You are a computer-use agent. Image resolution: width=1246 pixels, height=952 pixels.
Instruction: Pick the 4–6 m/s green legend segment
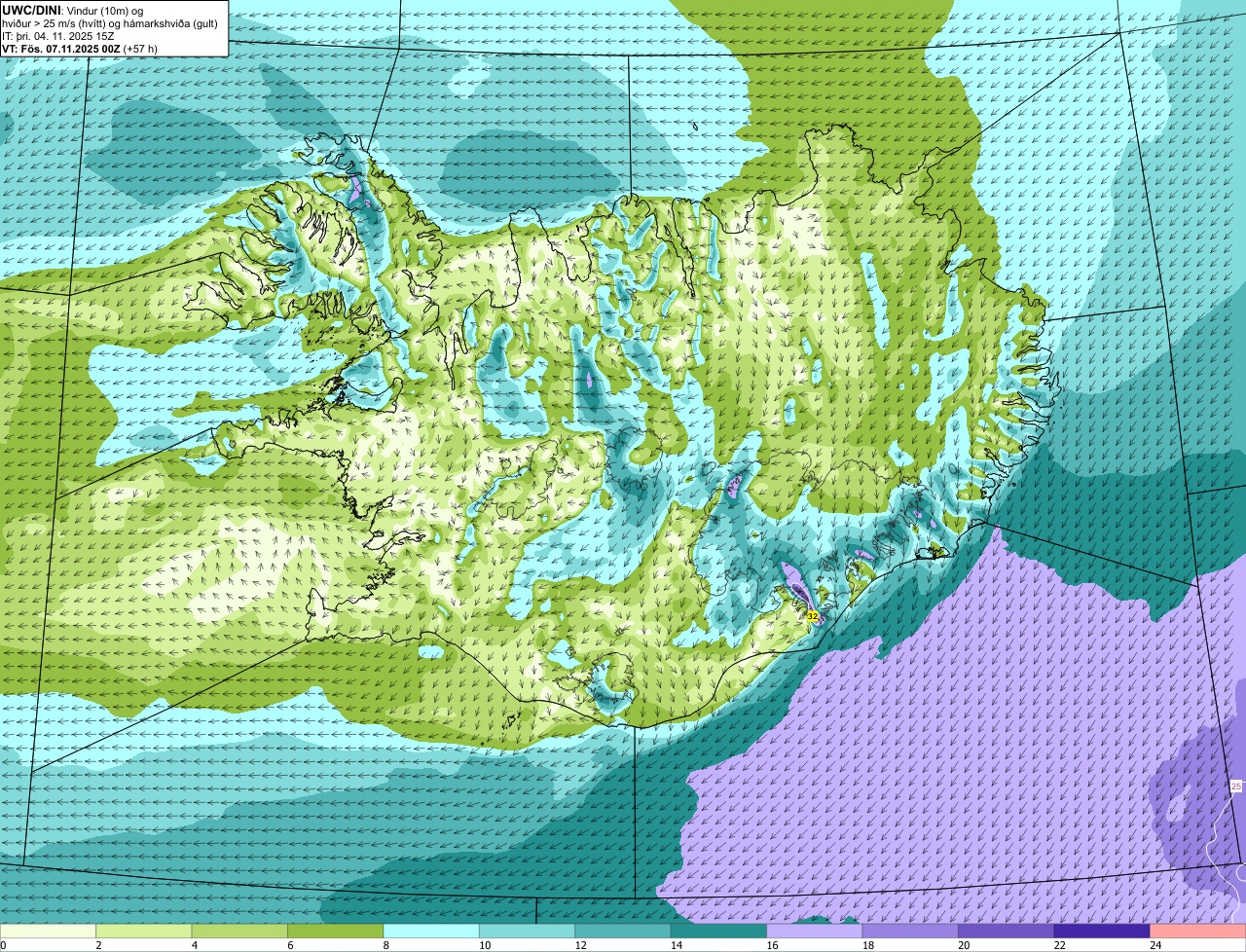(239, 931)
